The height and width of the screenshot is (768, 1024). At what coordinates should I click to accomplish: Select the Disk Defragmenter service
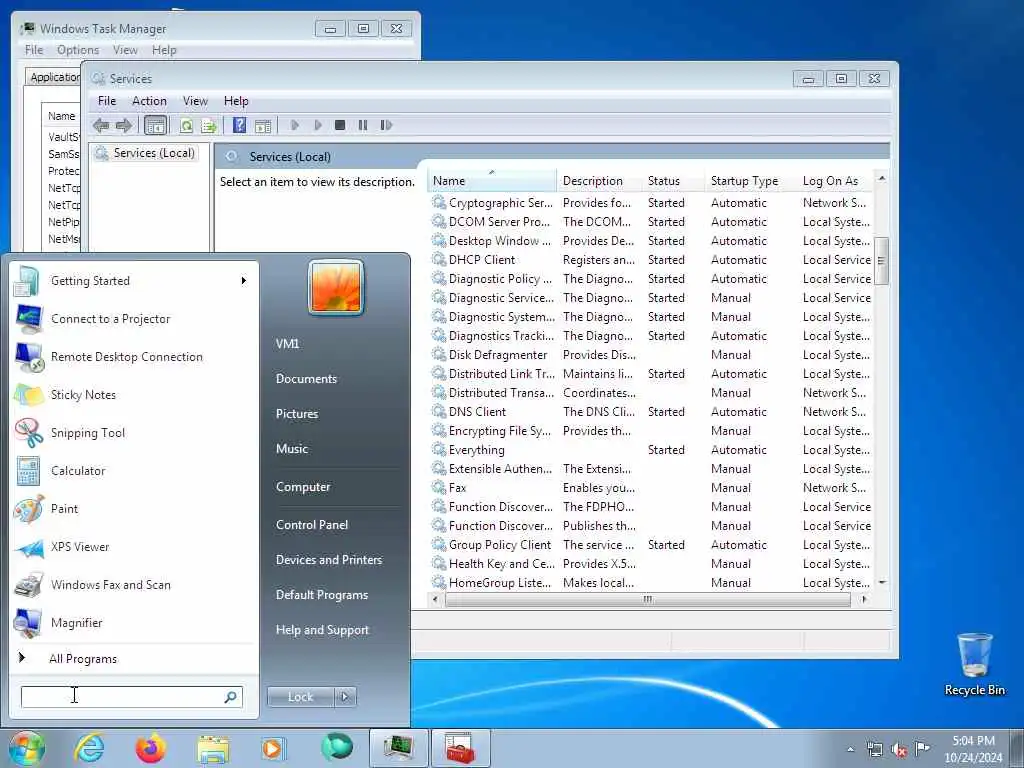tap(651, 355)
